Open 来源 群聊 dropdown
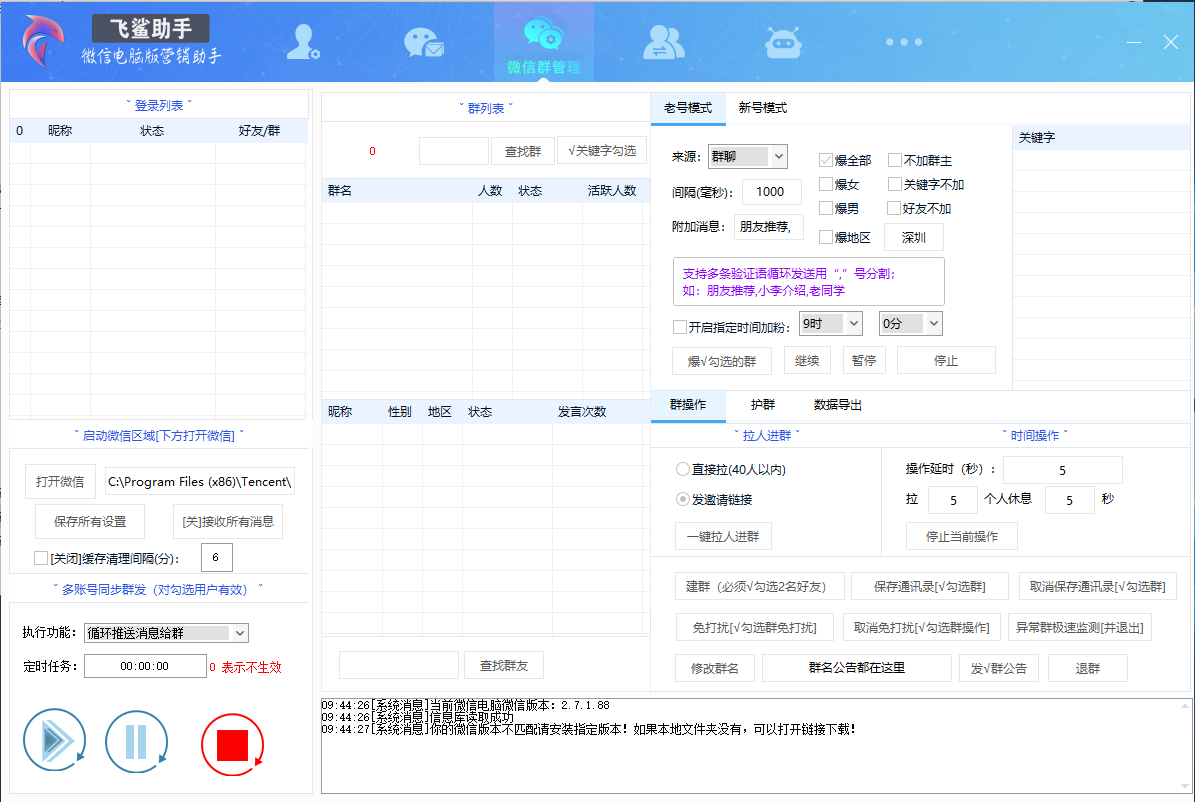 pos(748,156)
